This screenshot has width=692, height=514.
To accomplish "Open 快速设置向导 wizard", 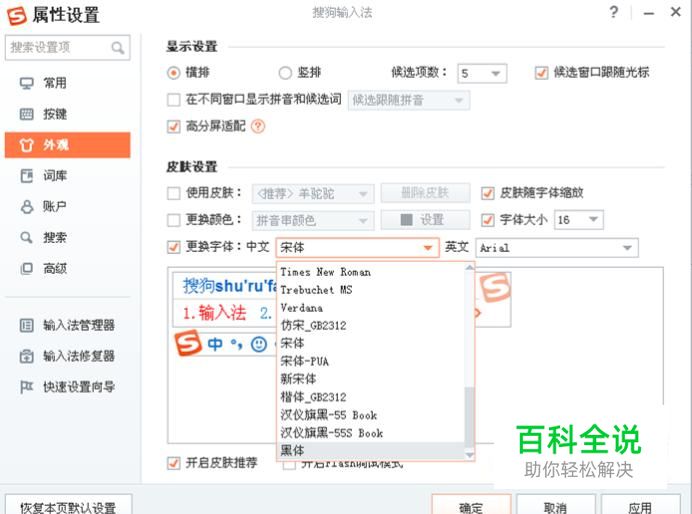I will (68, 387).
